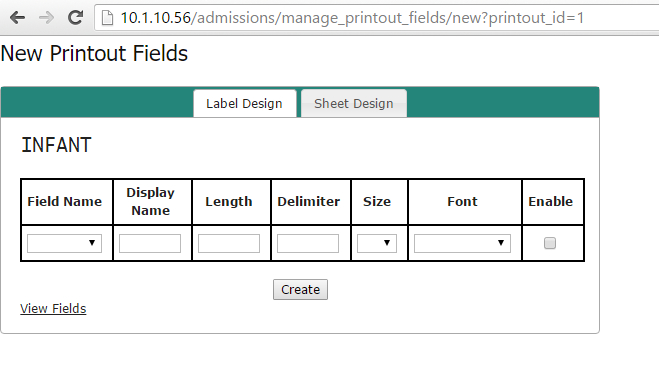Screen dimensions: 659x365
Task: Click the Field Name column header
Action: pyautogui.click(x=64, y=202)
